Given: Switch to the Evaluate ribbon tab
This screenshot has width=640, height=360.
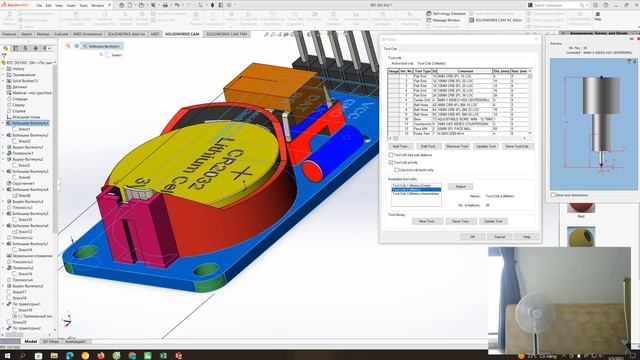Looking at the screenshot, I should pyautogui.click(x=61, y=34).
